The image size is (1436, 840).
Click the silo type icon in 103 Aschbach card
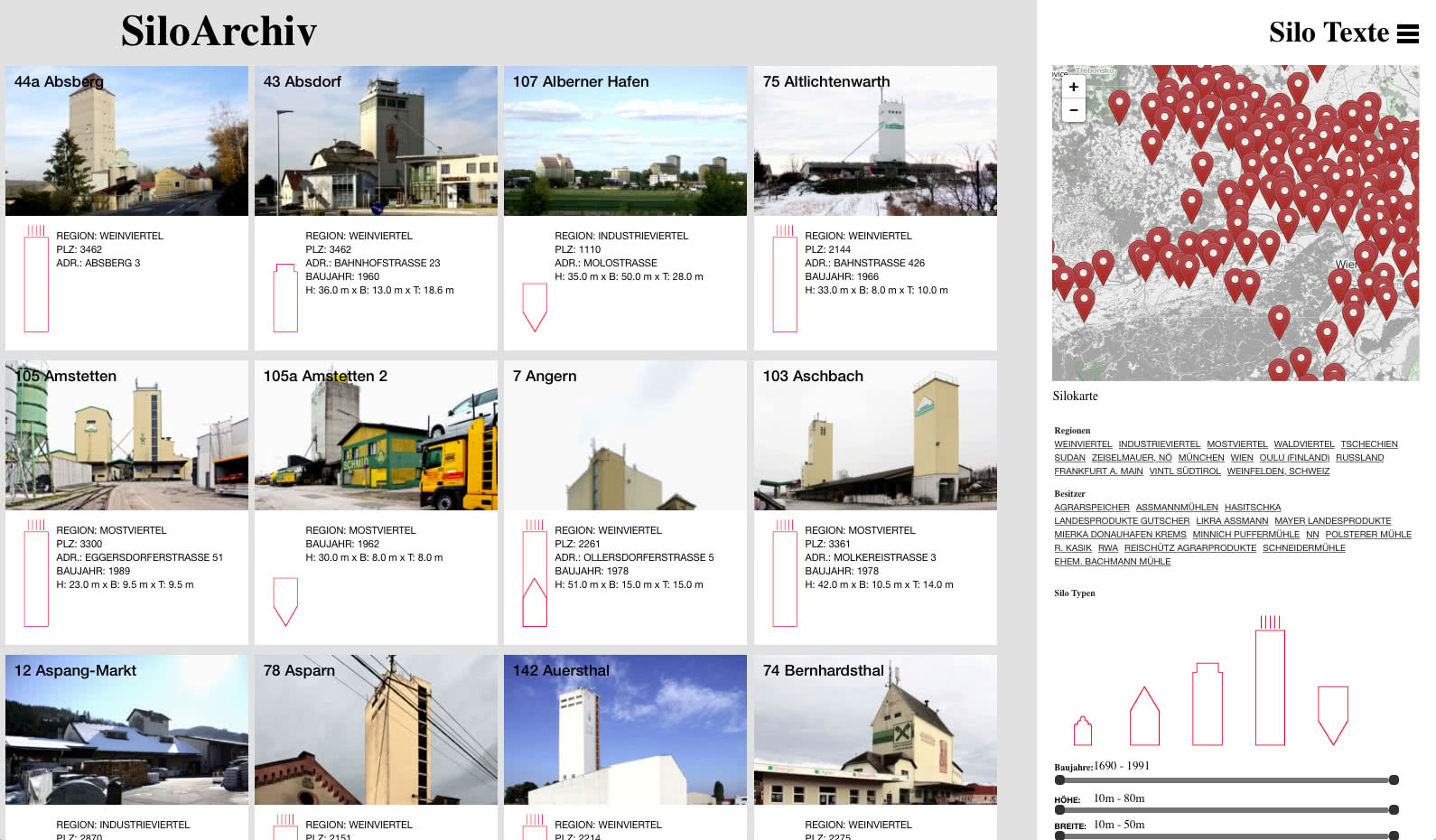click(785, 573)
